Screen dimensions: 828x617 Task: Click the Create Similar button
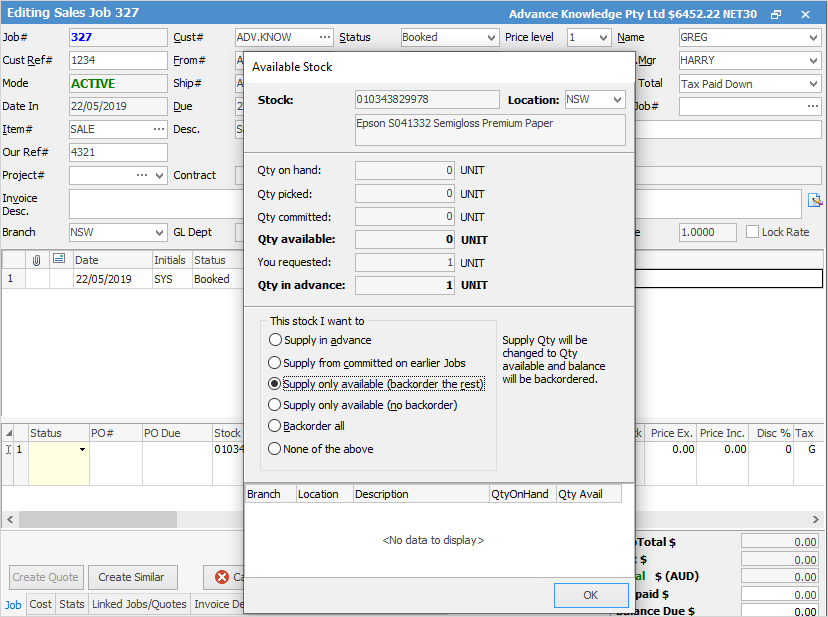132,577
